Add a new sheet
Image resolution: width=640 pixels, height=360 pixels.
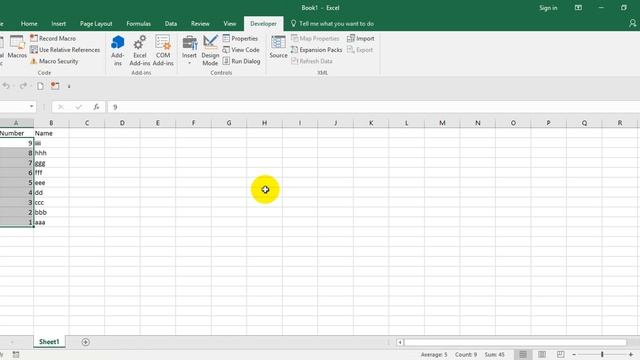[85, 342]
